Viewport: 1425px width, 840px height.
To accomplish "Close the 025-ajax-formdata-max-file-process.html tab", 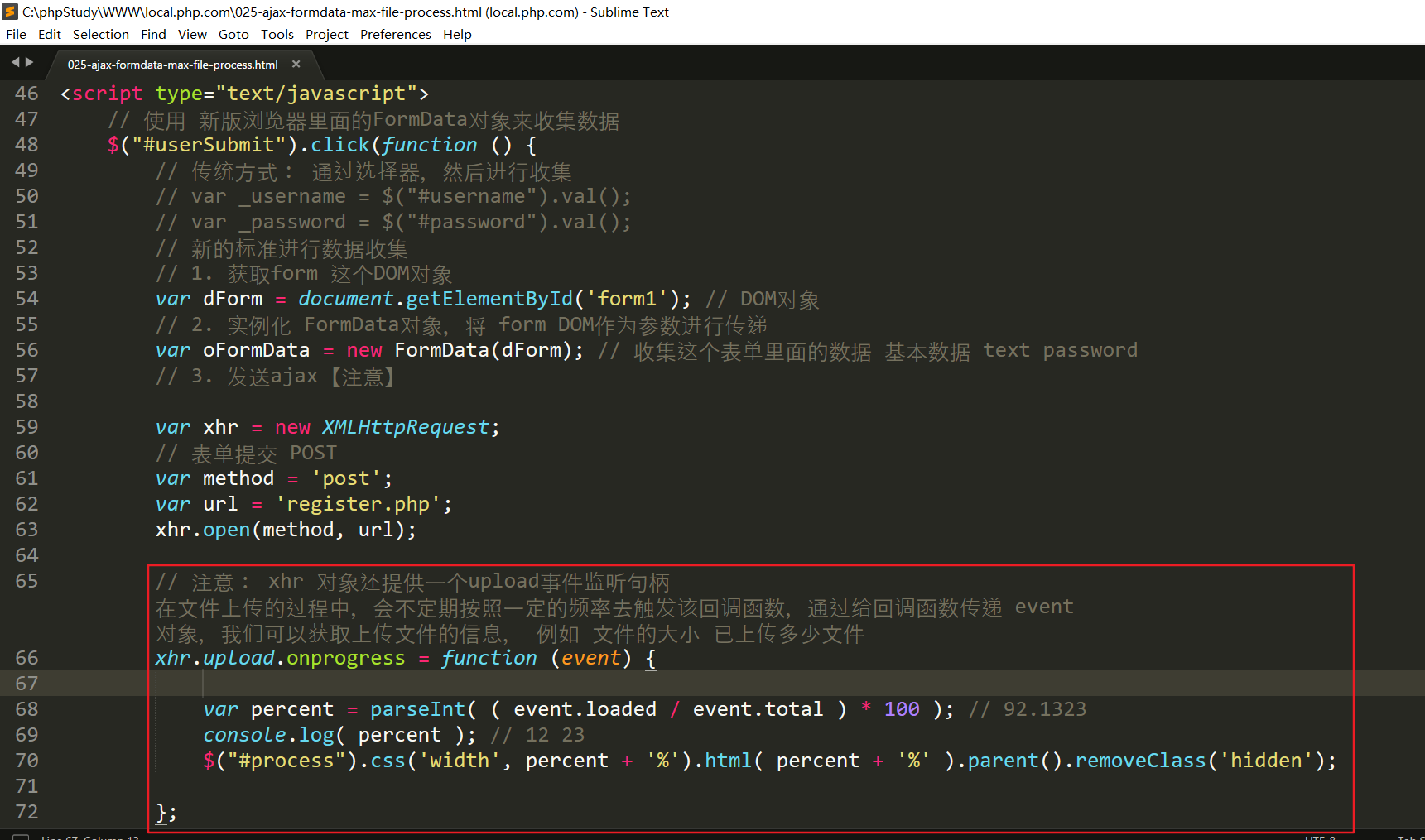I will (296, 65).
